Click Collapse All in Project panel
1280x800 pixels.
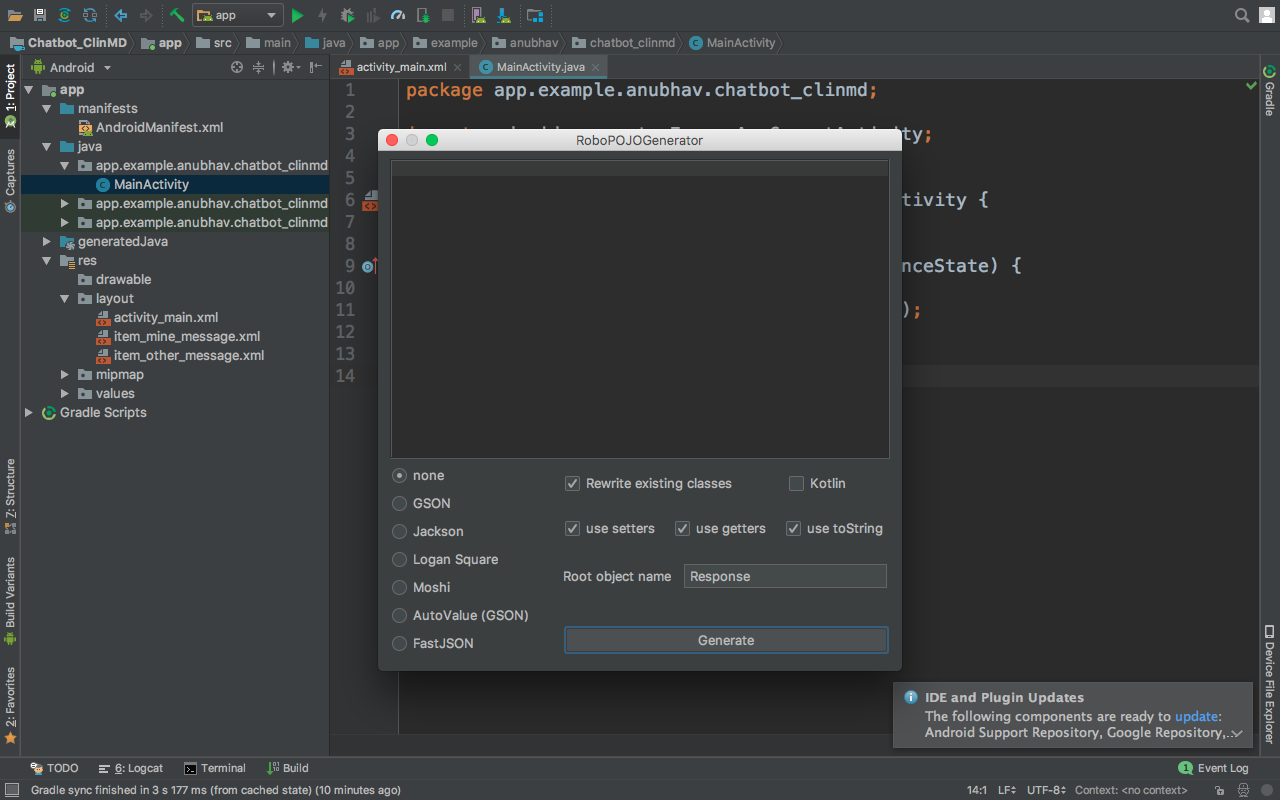258,67
